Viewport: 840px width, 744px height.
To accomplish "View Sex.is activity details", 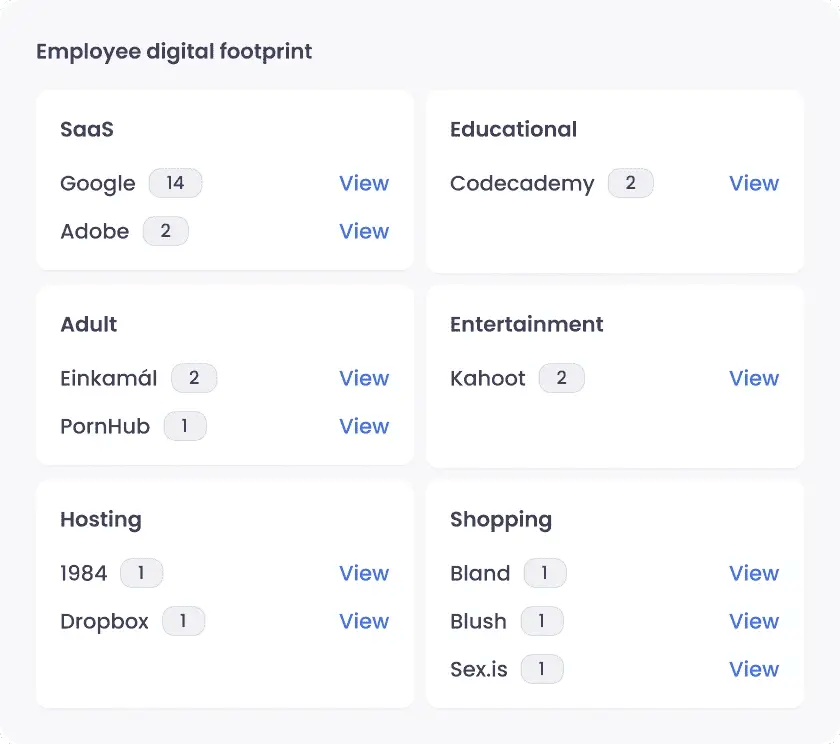I will tap(753, 669).
